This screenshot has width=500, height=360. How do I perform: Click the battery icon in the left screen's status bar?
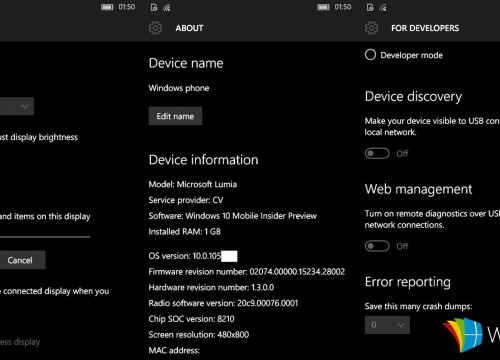click(x=107, y=7)
